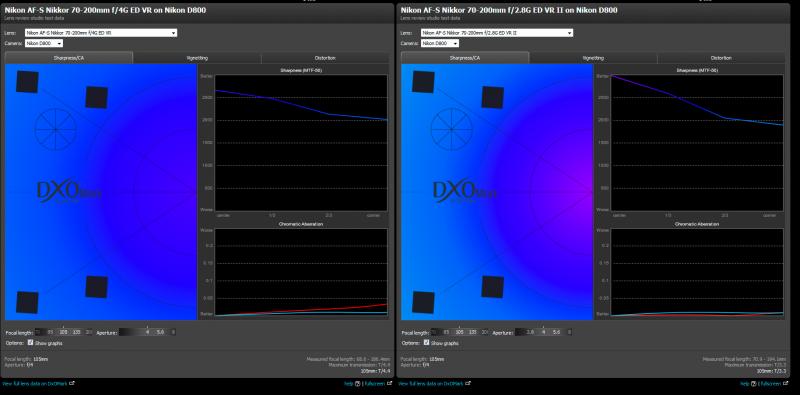Set left aperture slider to 5.6
This screenshot has width=800, height=395.
click(160, 332)
